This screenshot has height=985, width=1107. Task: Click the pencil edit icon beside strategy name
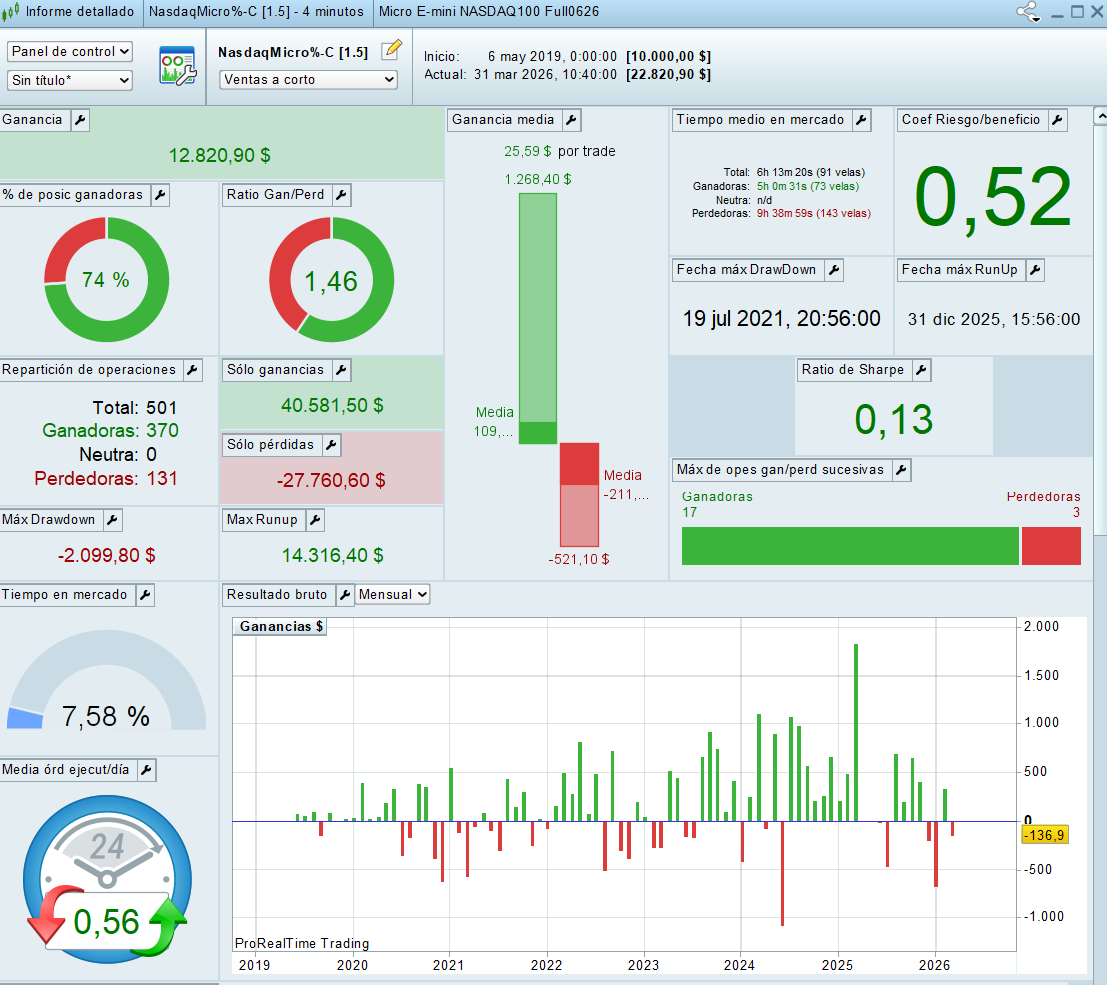(x=391, y=50)
